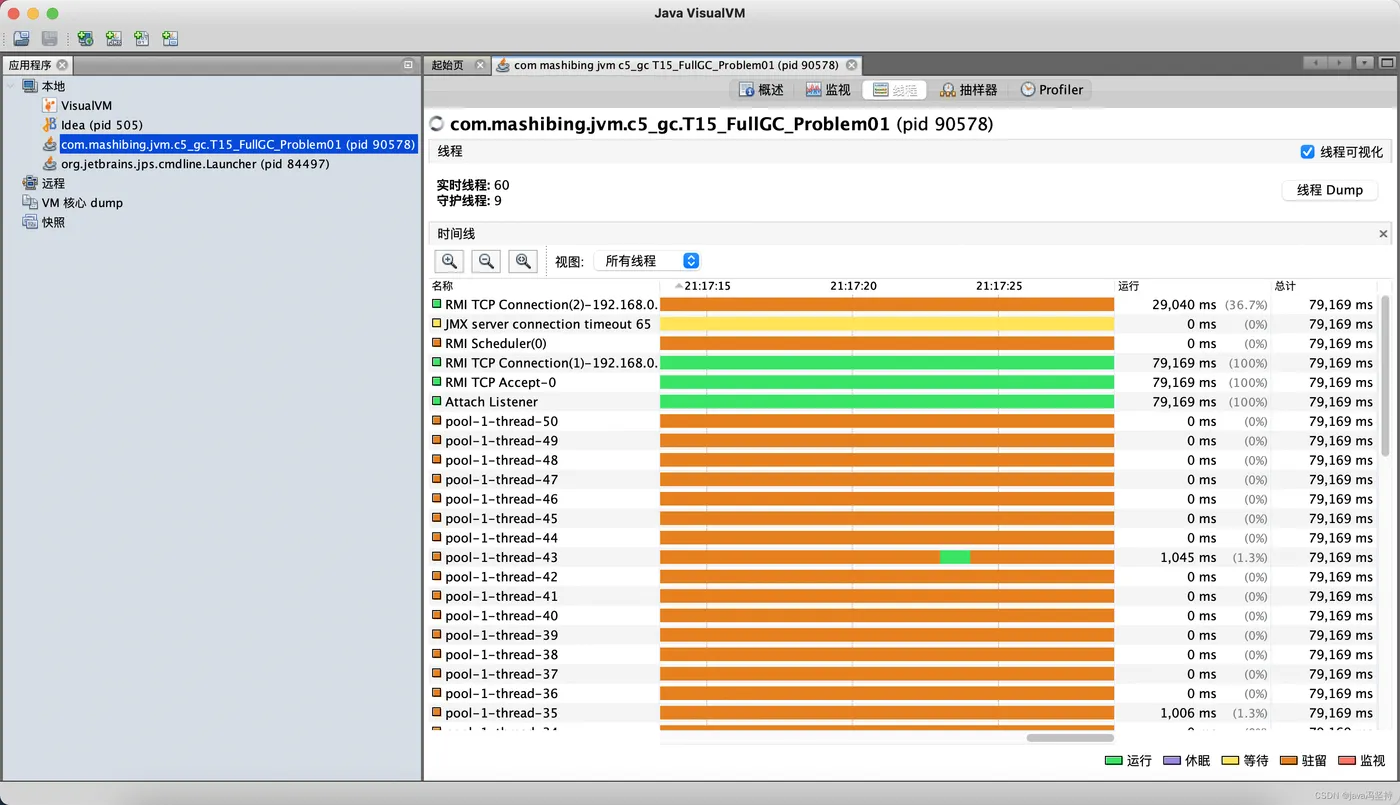This screenshot has height=805, width=1400.
Task: Close the 时间线 section
Action: (x=1384, y=234)
